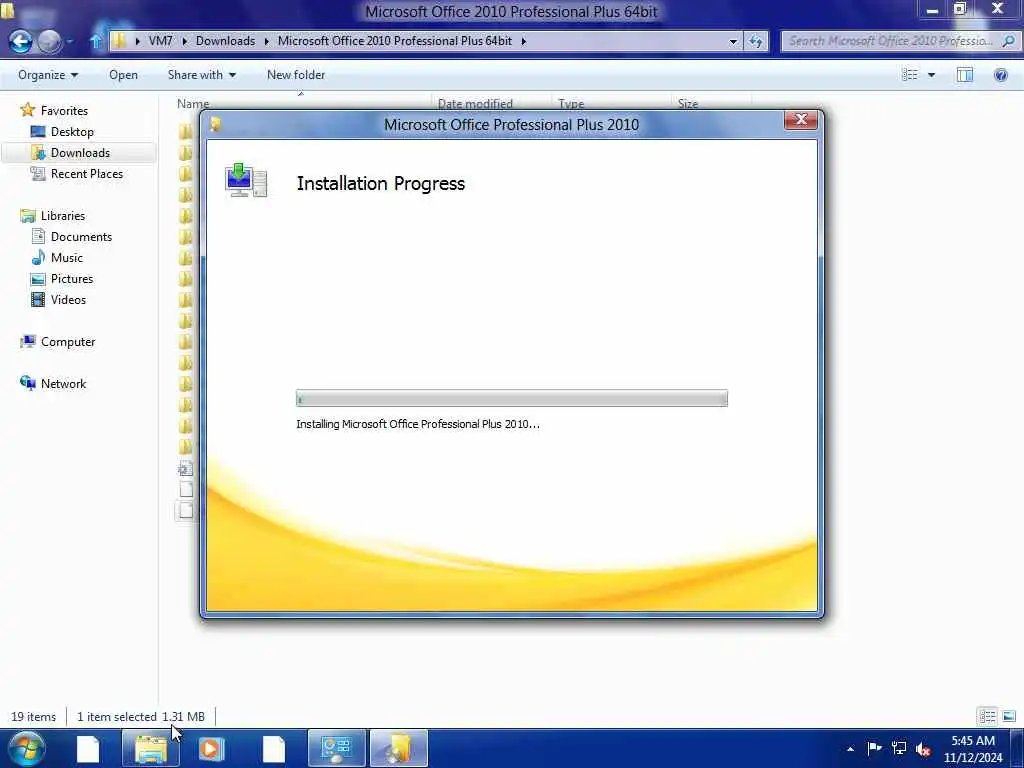This screenshot has height=768, width=1024.
Task: Click the Office installer computer icon
Action: point(246,180)
